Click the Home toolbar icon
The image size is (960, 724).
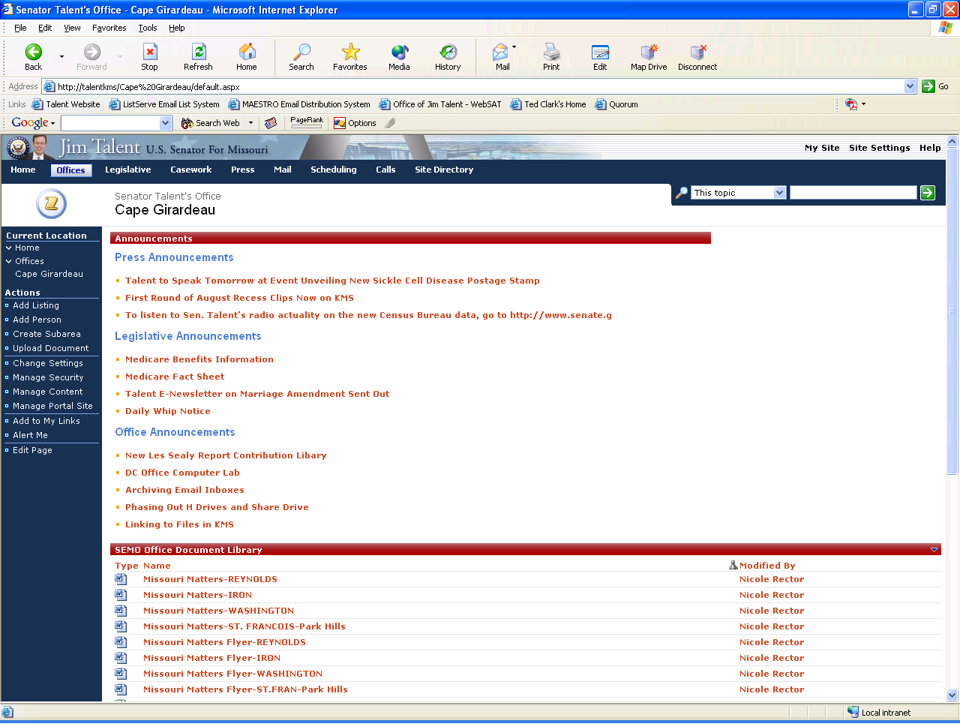tap(246, 52)
